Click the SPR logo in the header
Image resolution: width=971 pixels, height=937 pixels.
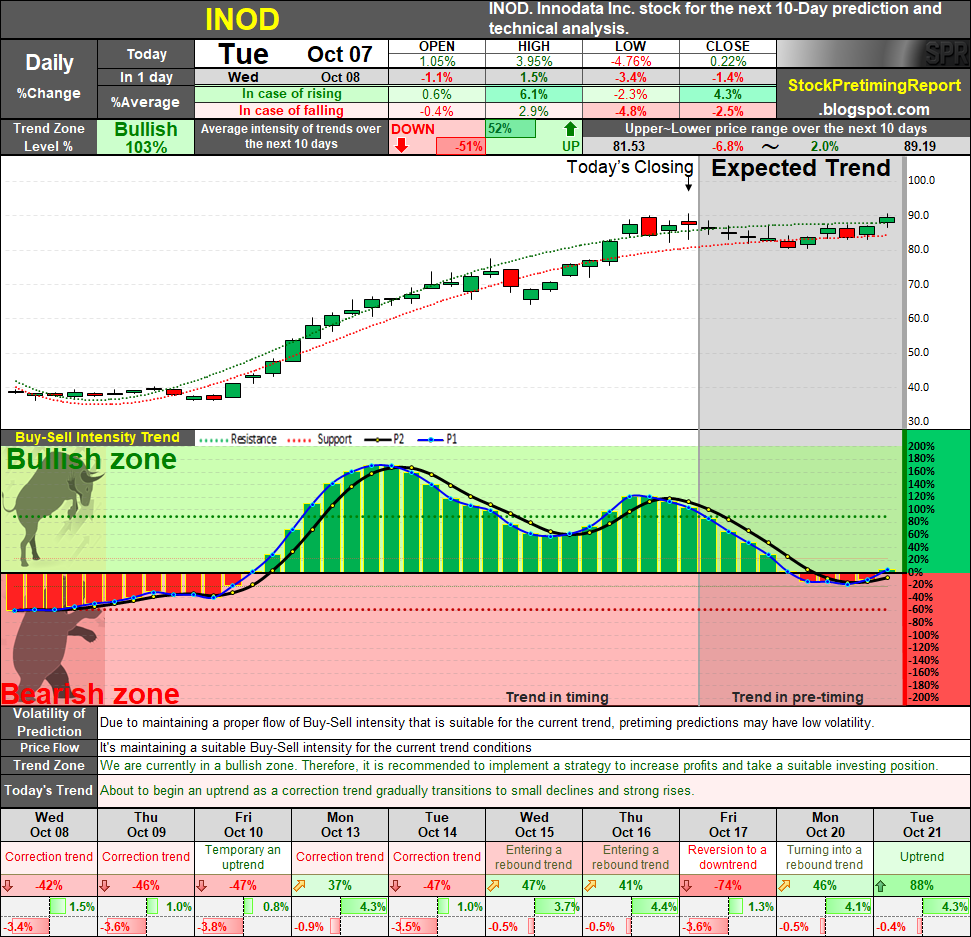click(946, 54)
